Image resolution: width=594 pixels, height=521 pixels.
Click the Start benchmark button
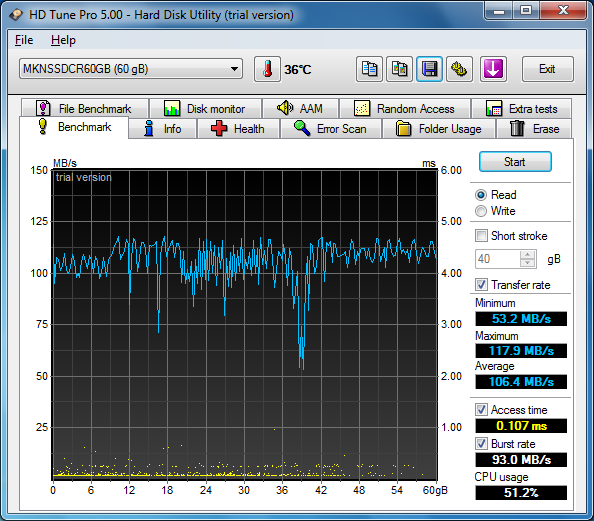515,162
